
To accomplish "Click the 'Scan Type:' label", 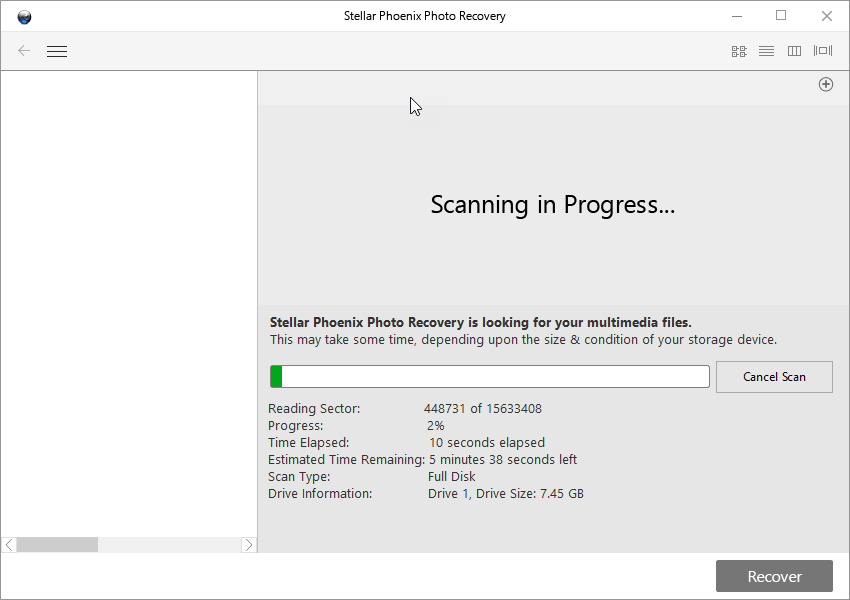I will tap(299, 476).
